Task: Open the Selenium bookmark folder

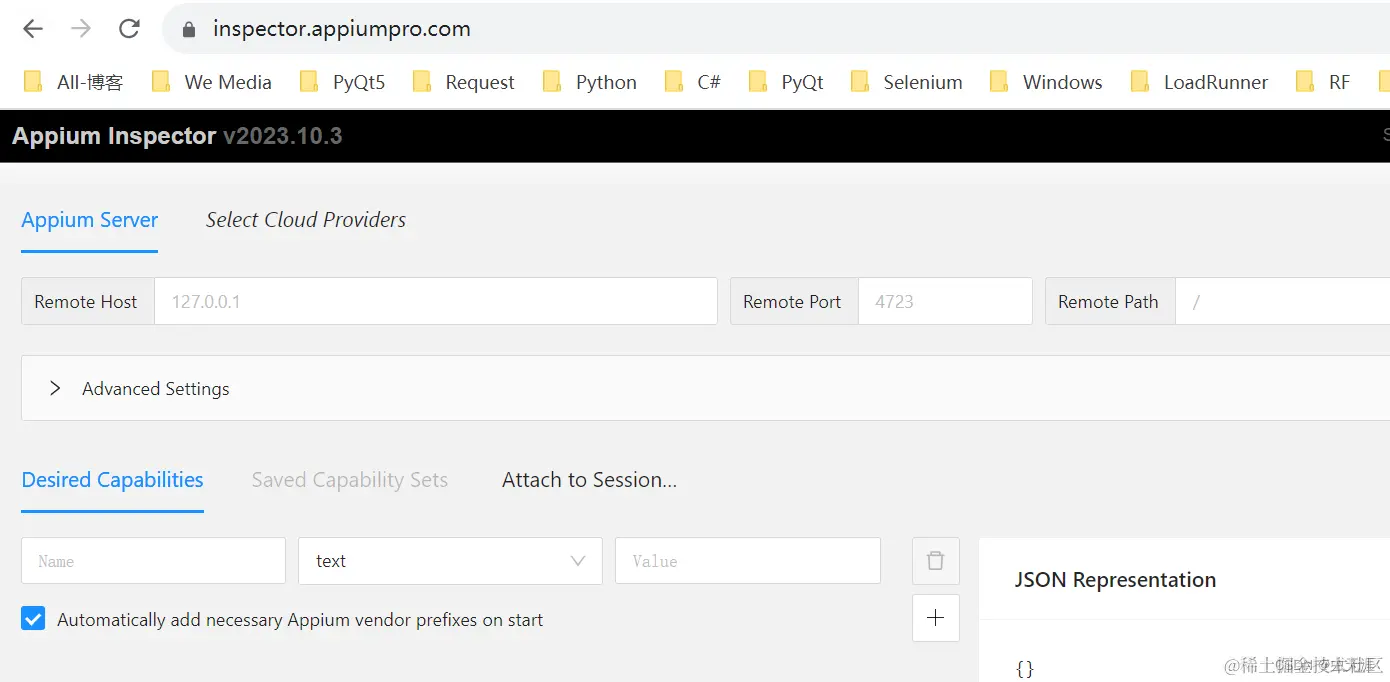Action: (x=906, y=82)
